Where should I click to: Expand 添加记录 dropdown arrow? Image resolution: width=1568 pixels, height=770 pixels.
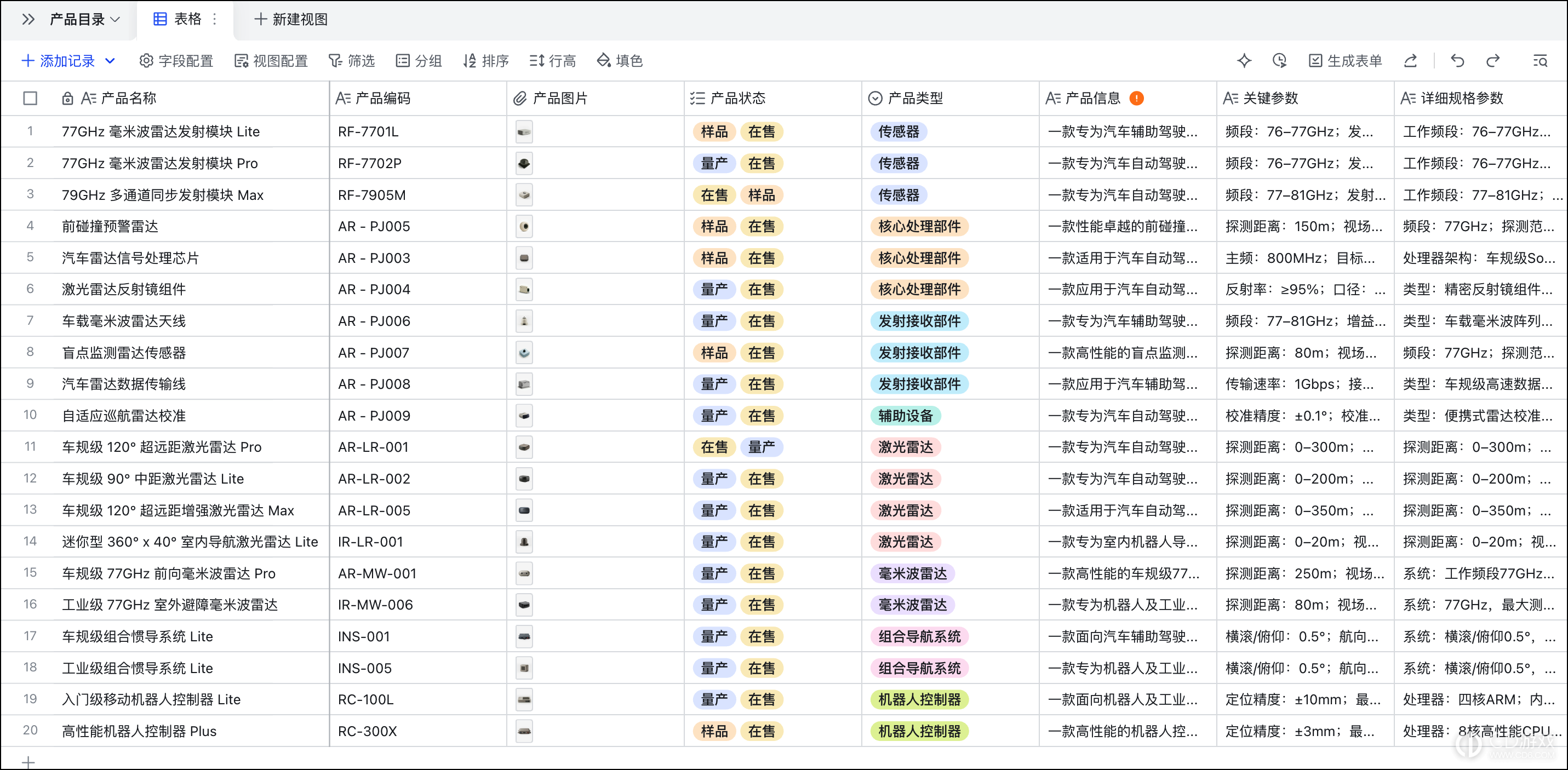point(110,61)
